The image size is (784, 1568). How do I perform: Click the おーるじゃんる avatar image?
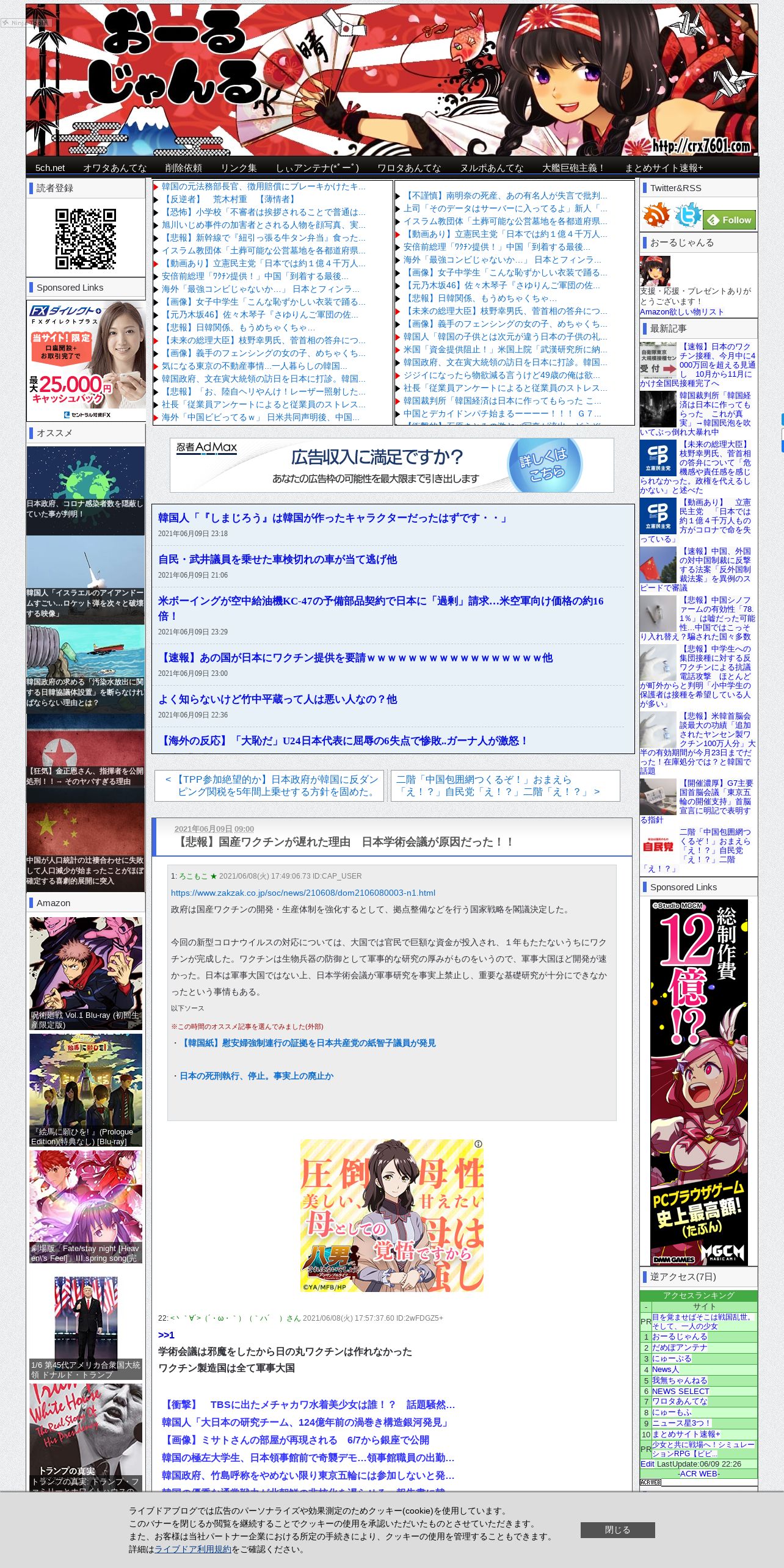coord(655,271)
